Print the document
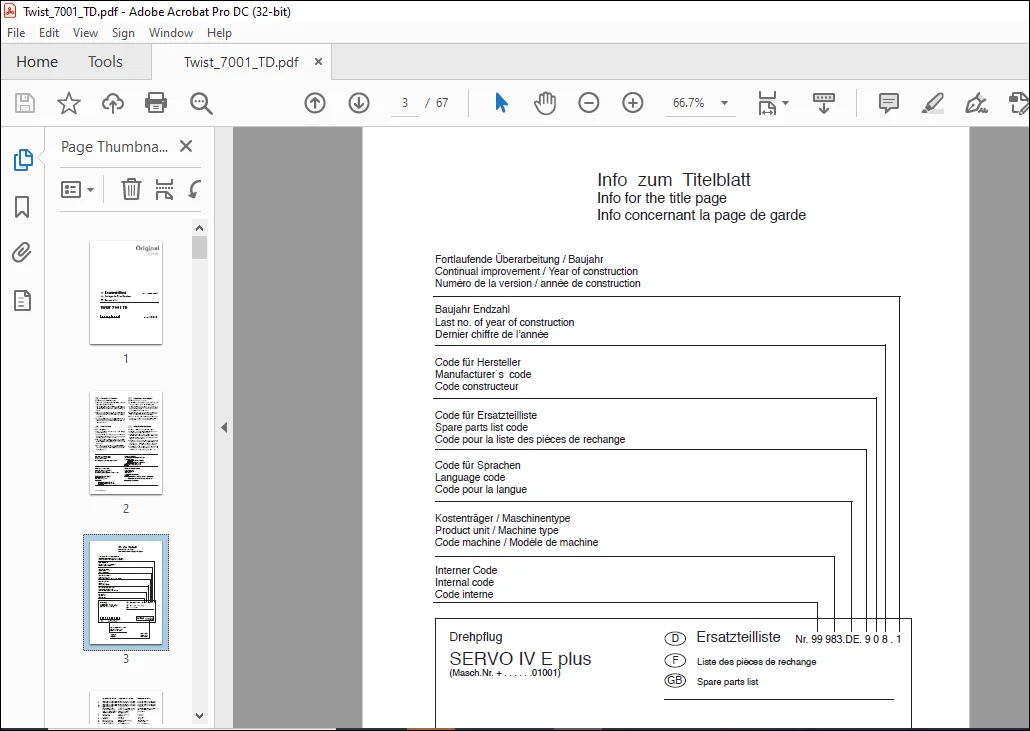Viewport: 1030px width, 731px height. pyautogui.click(x=156, y=103)
